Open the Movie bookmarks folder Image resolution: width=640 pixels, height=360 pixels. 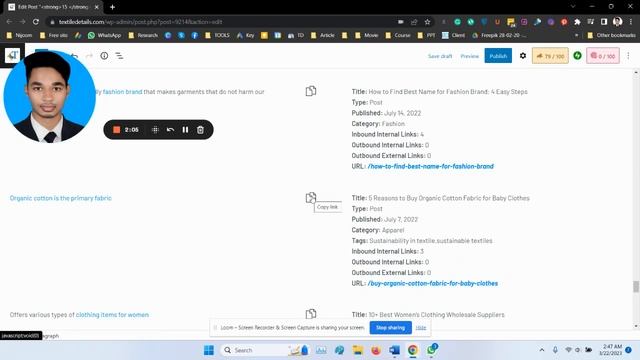(x=367, y=35)
